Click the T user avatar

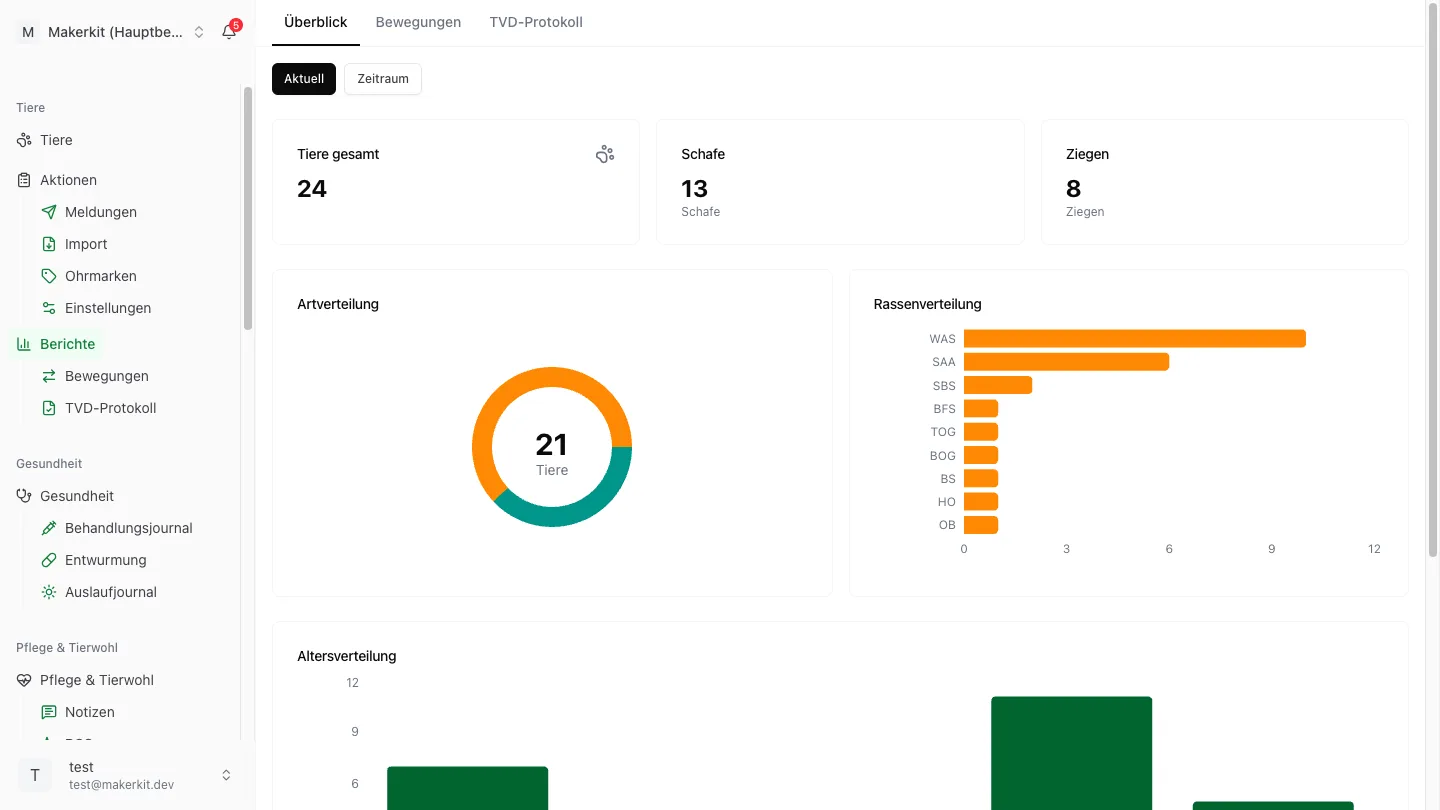pyautogui.click(x=35, y=775)
